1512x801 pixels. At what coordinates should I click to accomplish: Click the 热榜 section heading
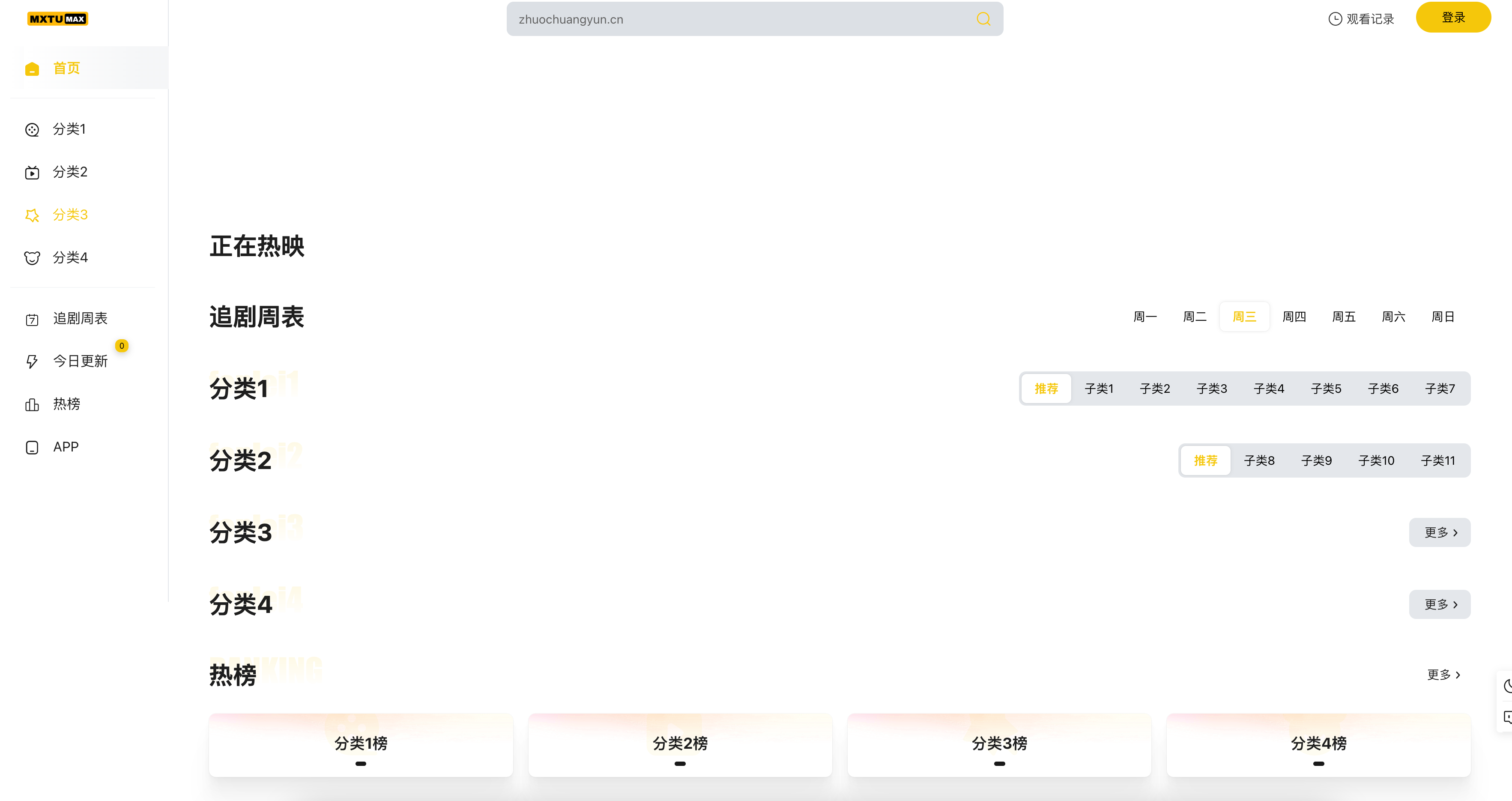pos(233,675)
